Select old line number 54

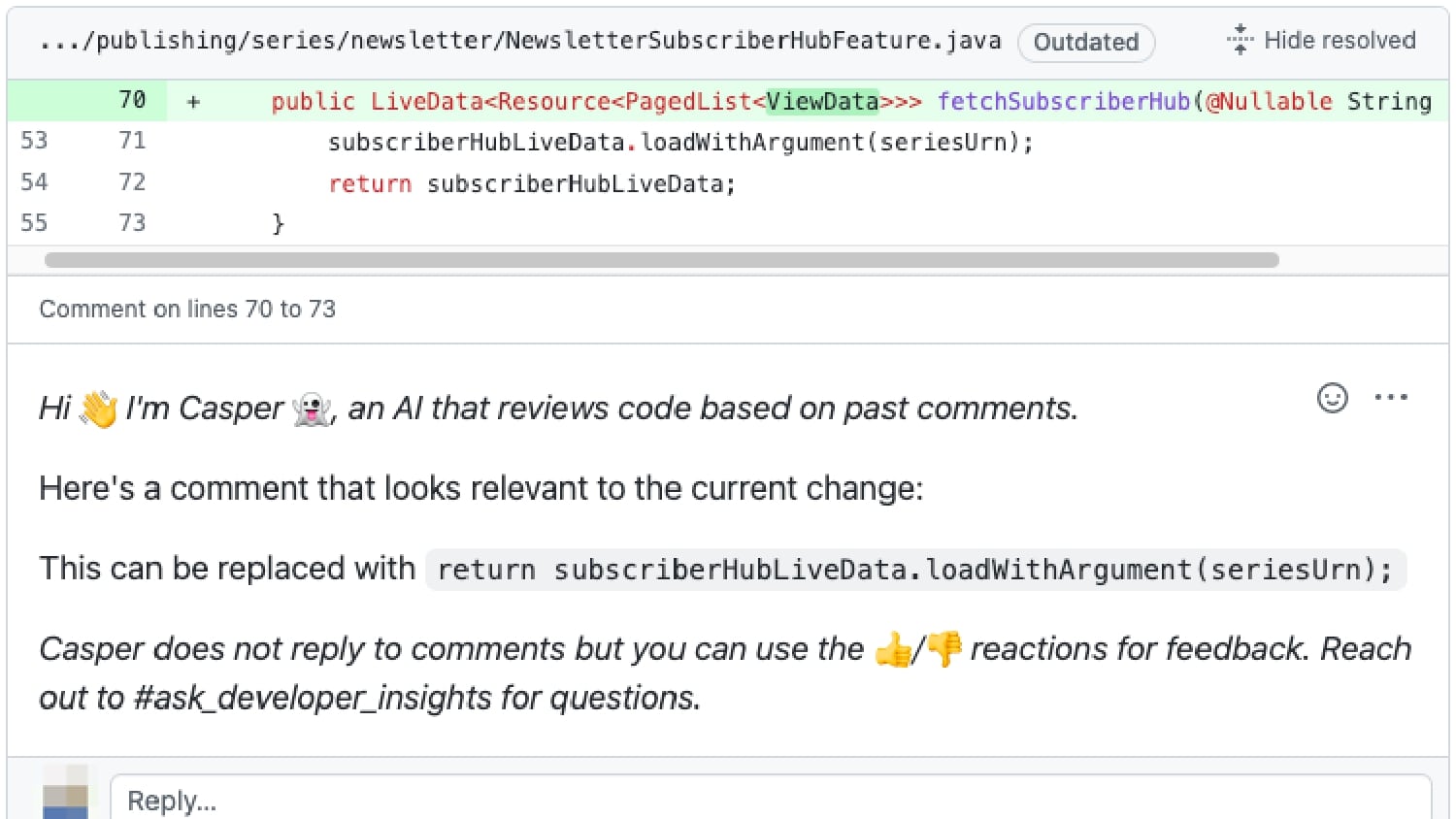point(34,182)
